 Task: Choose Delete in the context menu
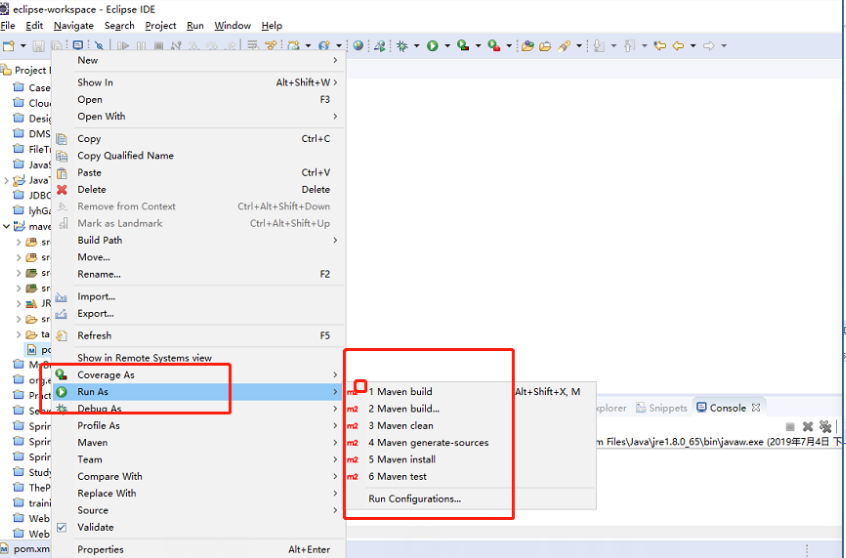(199, 189)
